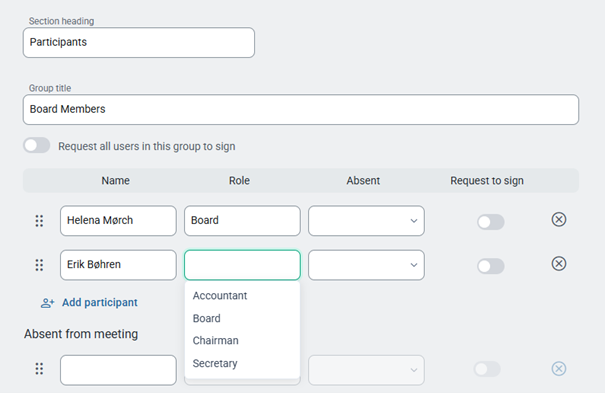The width and height of the screenshot is (605, 393).
Task: Click drag handle in Absent from meeting row
Action: (39, 369)
